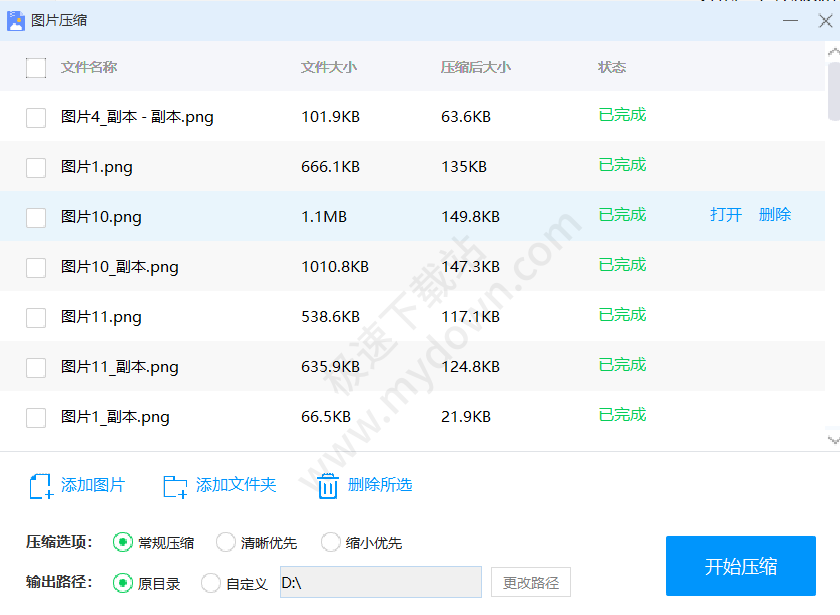
Task: Click the 添加文件夹 add folder icon
Action: pos(175,486)
